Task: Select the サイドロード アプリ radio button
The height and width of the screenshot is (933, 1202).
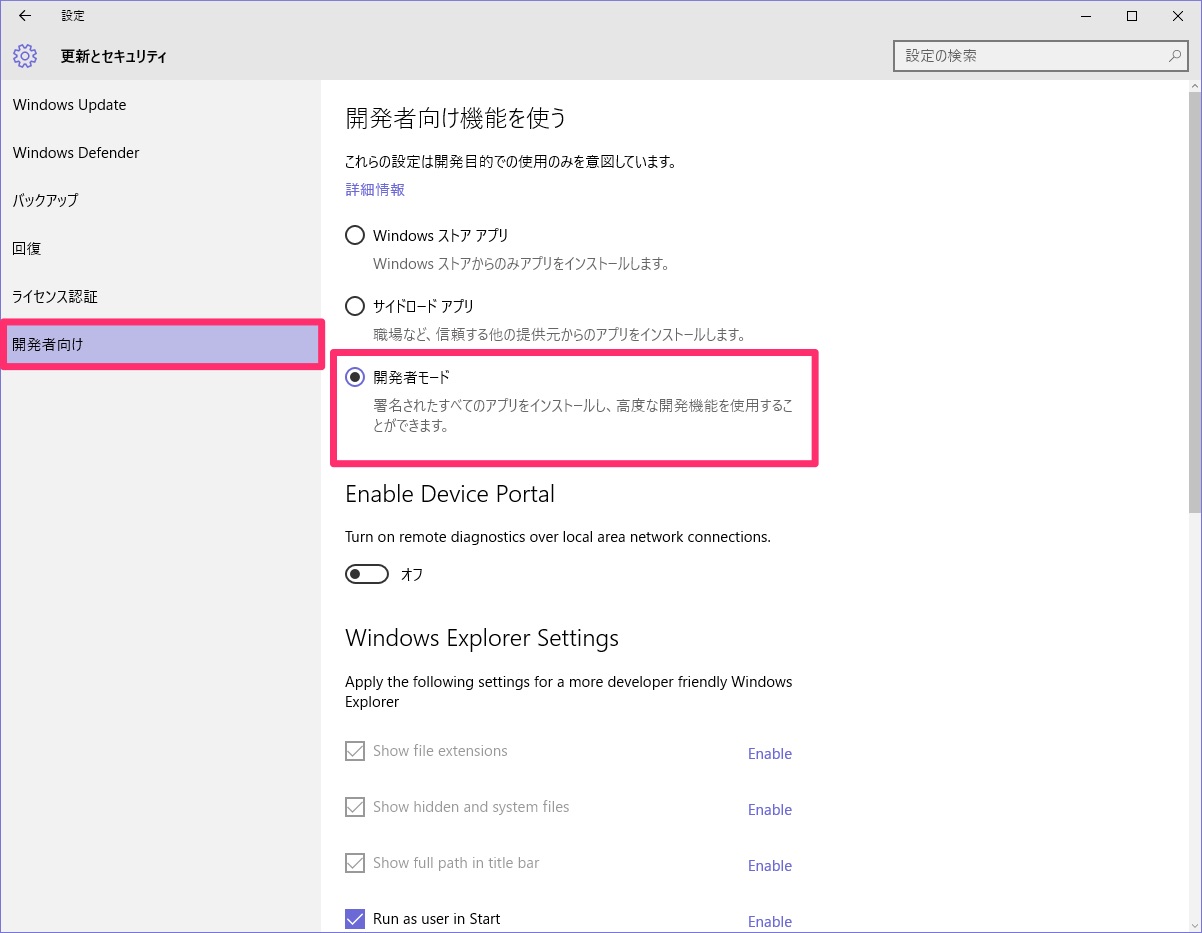Action: pyautogui.click(x=355, y=306)
